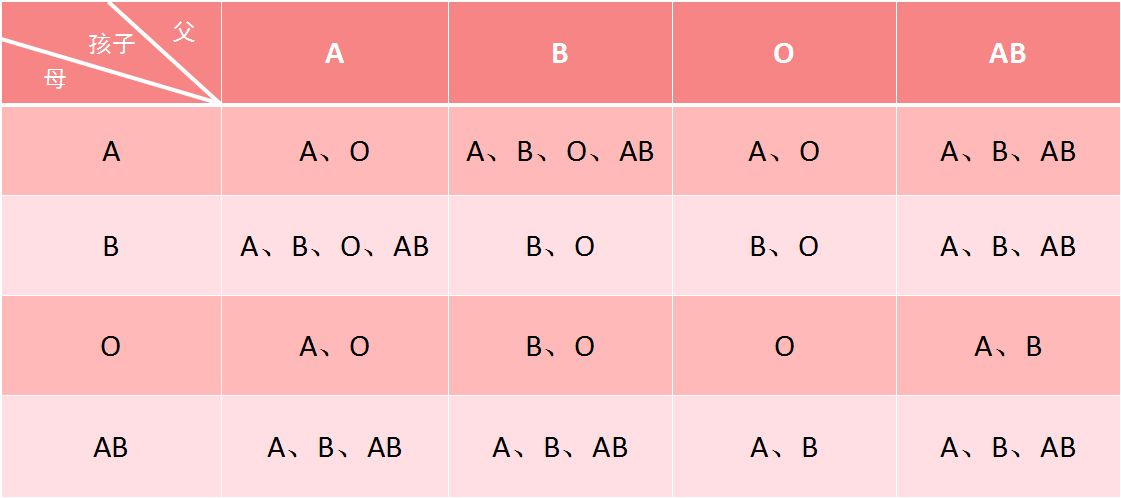Select the mother row label B

111,246
